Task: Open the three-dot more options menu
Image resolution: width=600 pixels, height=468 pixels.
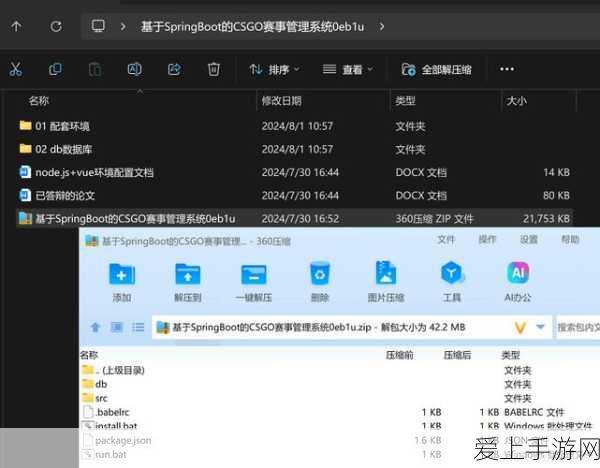Action: pyautogui.click(x=507, y=69)
